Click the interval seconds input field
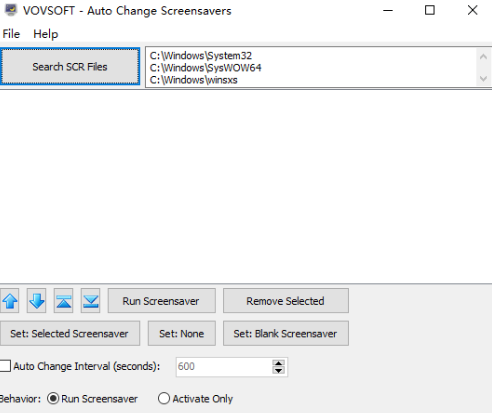492x413 pixels. (x=224, y=367)
